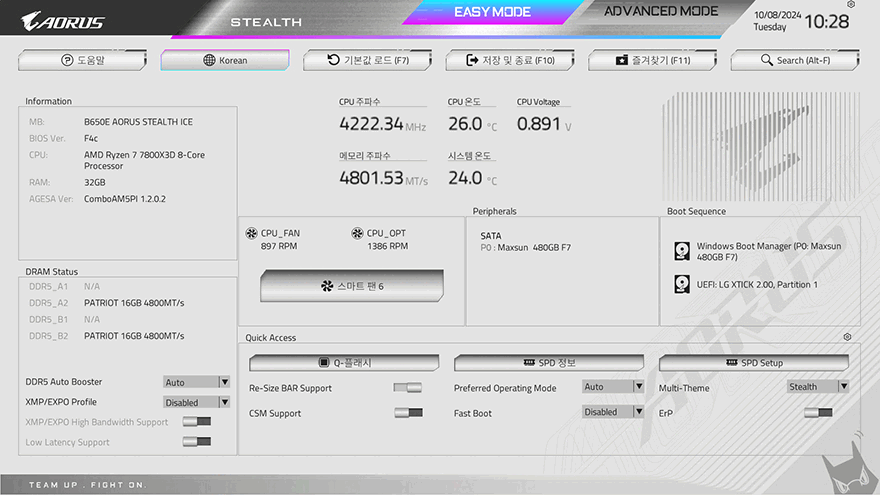Toggle Low Latency Support switch
The image size is (880, 495).
pos(196,441)
